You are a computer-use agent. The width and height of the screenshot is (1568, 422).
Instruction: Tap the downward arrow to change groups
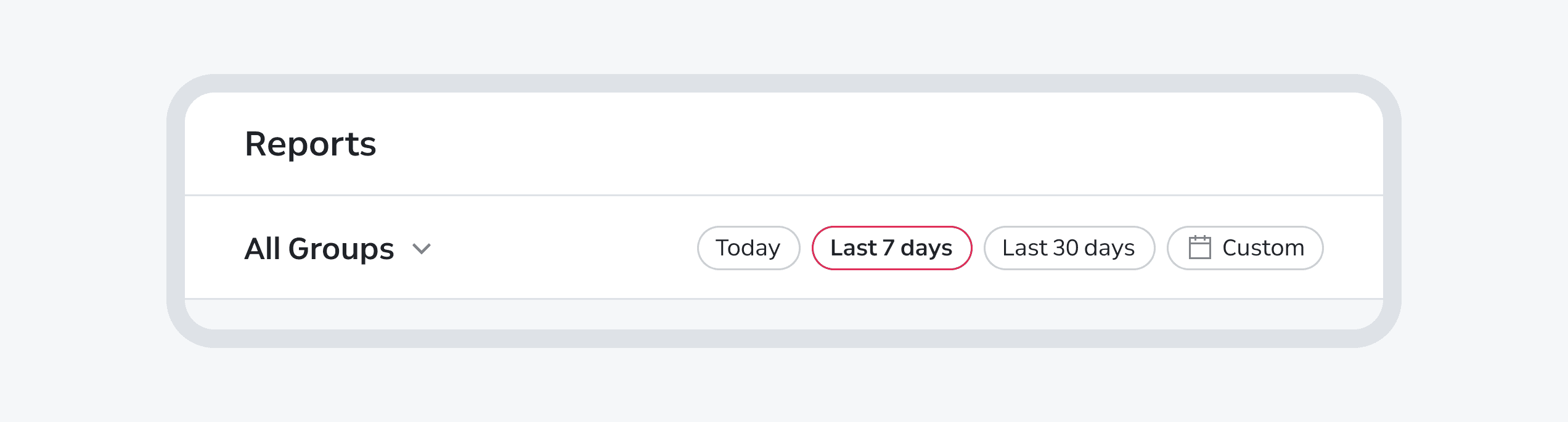click(422, 249)
